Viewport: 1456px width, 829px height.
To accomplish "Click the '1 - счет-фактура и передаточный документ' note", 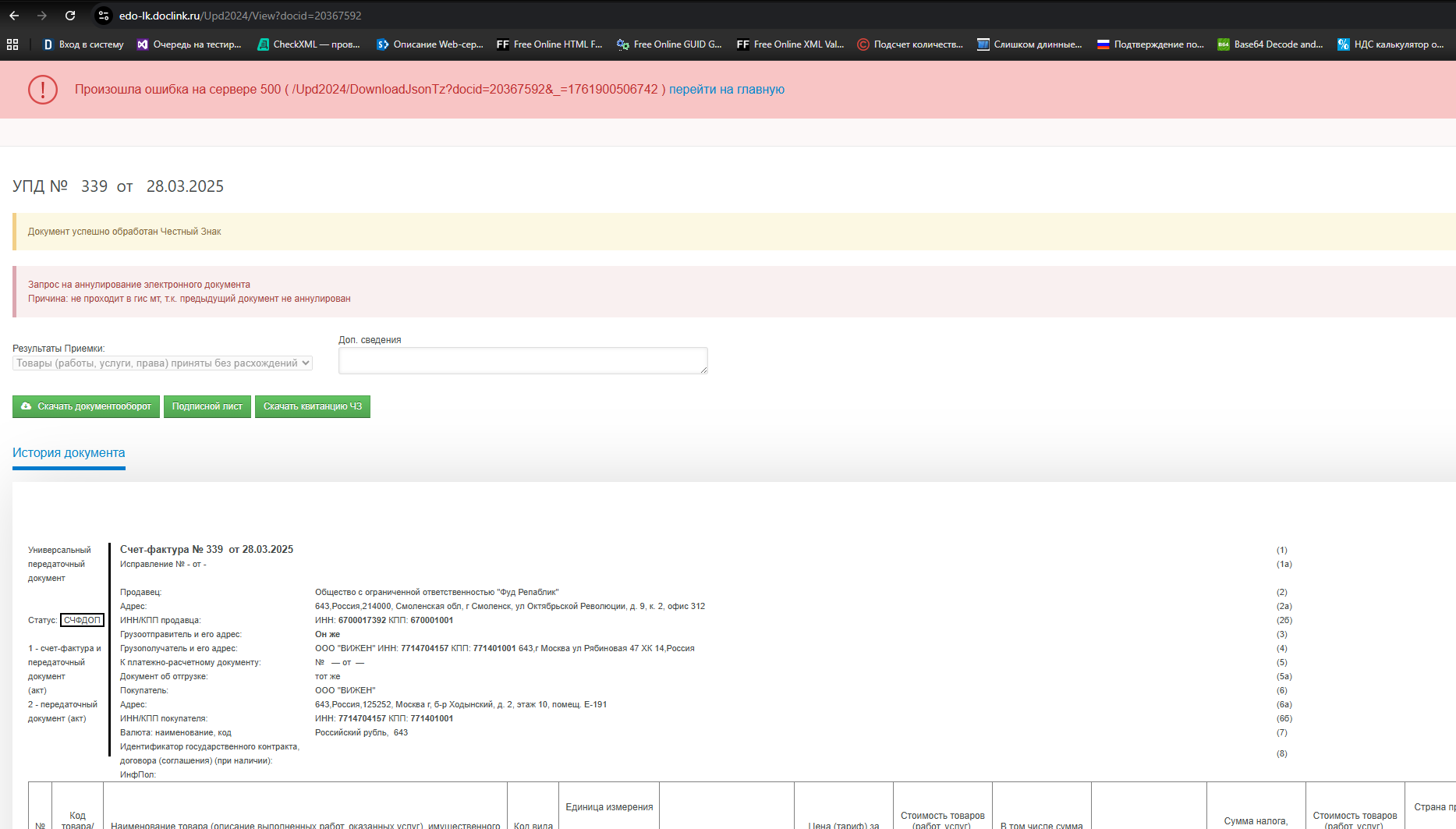I will [x=65, y=670].
